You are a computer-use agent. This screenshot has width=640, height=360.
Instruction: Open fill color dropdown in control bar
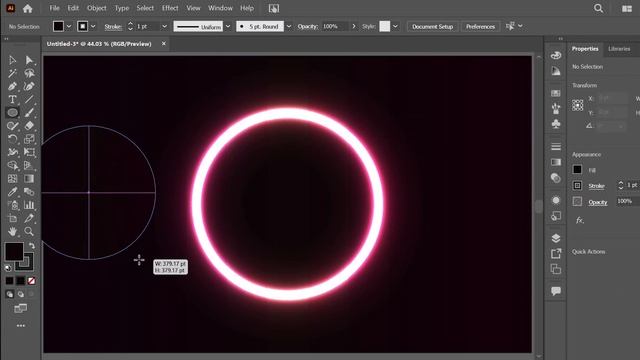(69, 27)
